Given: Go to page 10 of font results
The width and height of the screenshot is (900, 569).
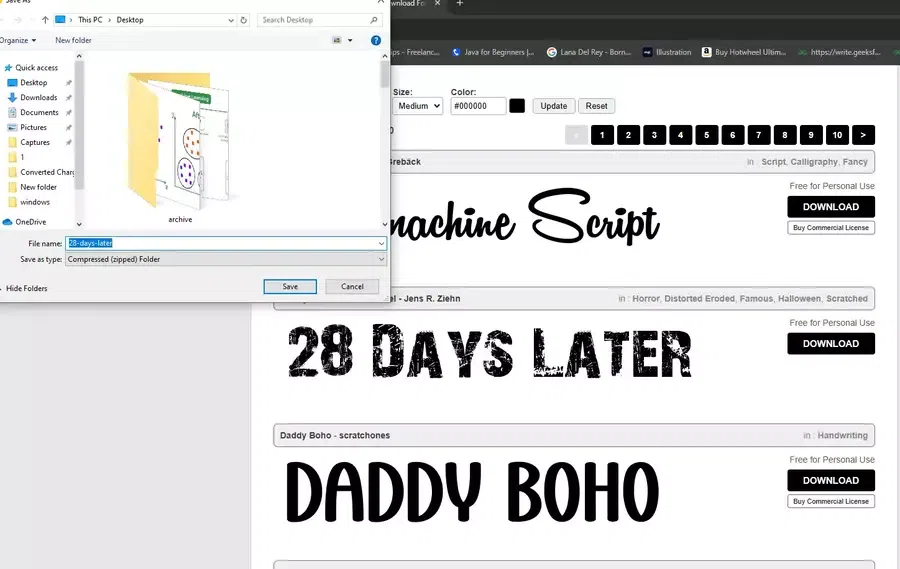Looking at the screenshot, I should [837, 135].
